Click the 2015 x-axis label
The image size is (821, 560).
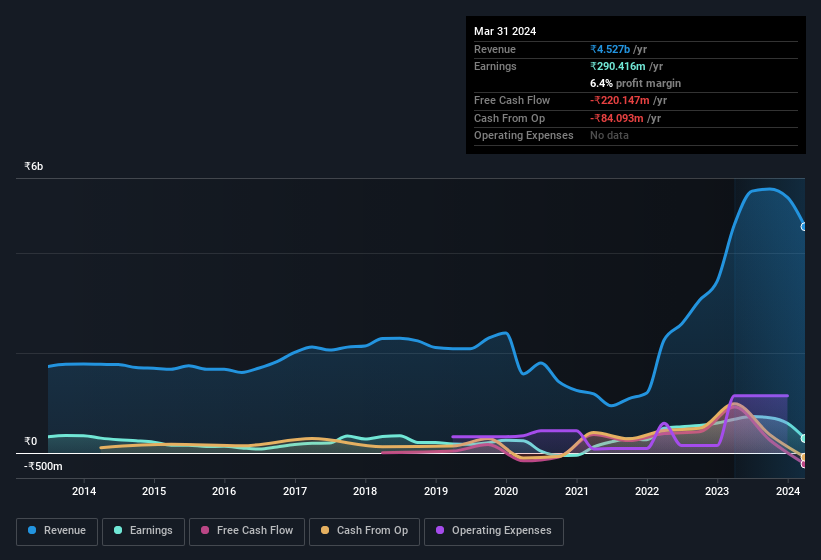pyautogui.click(x=154, y=491)
